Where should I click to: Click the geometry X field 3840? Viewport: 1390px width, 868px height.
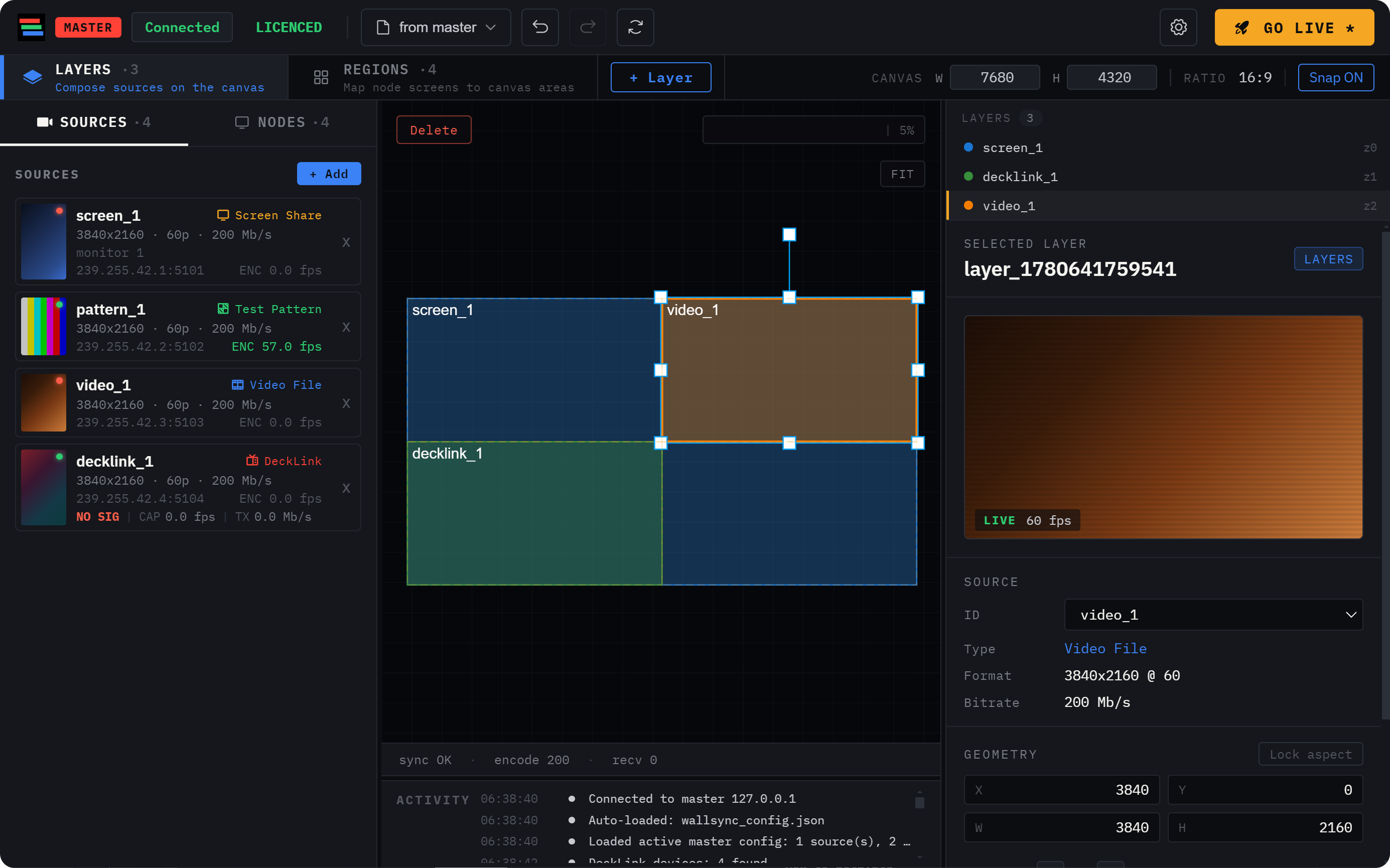coord(1062,790)
